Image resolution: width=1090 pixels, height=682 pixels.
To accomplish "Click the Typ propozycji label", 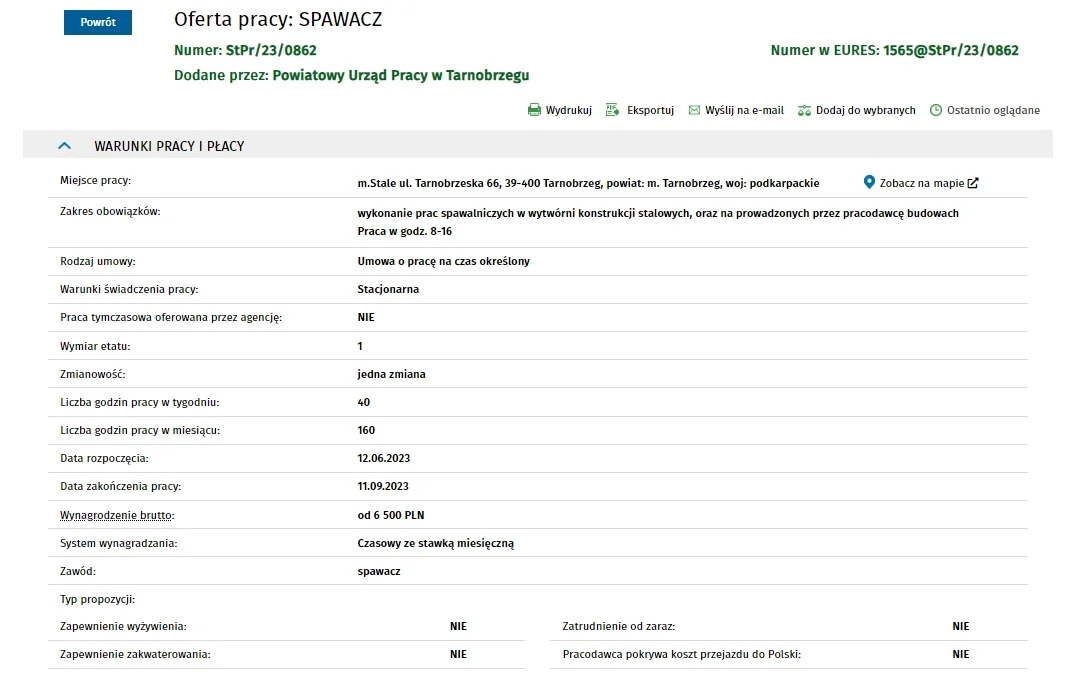I will click(97, 599).
